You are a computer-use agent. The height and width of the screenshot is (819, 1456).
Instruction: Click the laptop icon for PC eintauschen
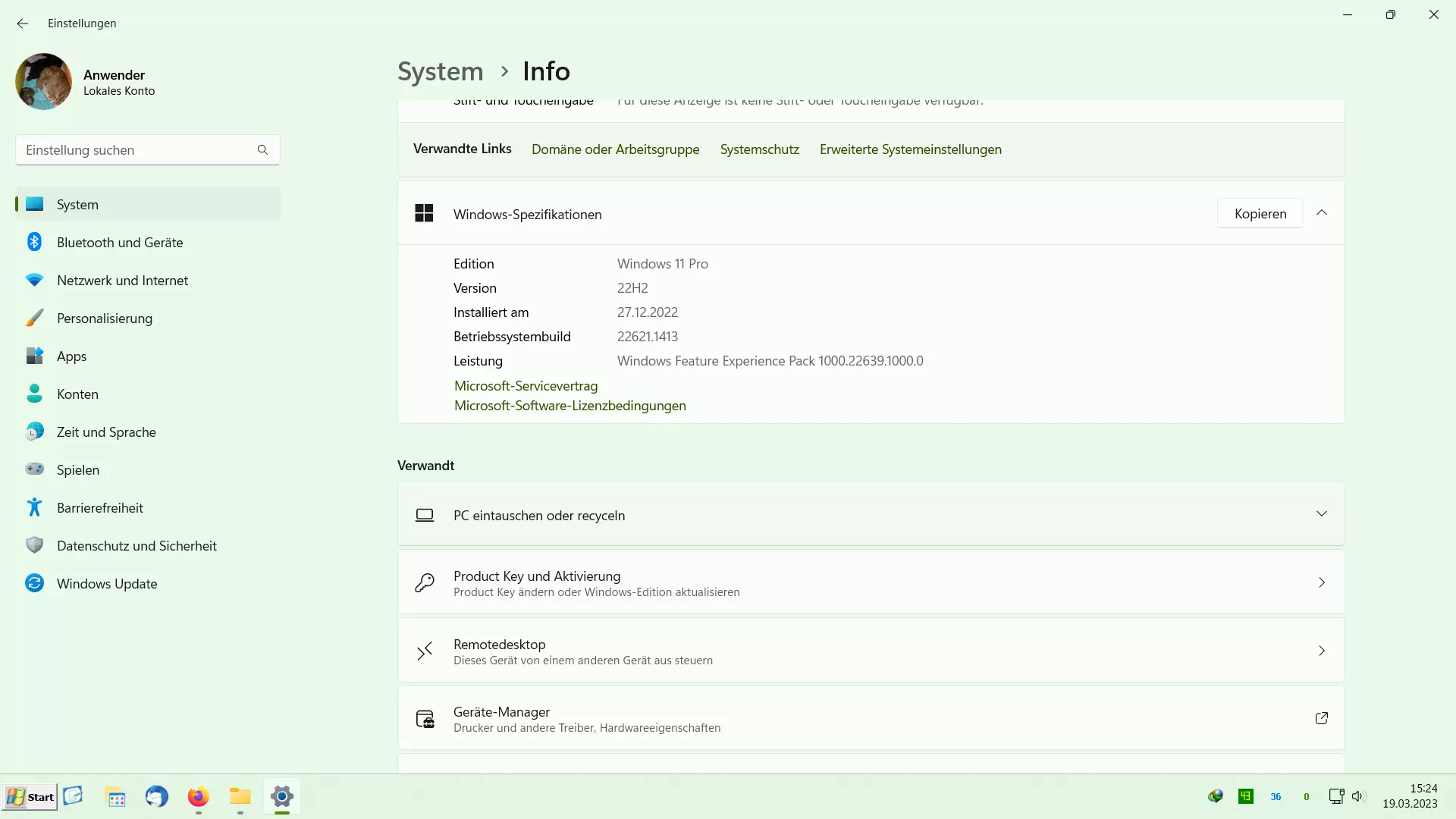point(425,515)
